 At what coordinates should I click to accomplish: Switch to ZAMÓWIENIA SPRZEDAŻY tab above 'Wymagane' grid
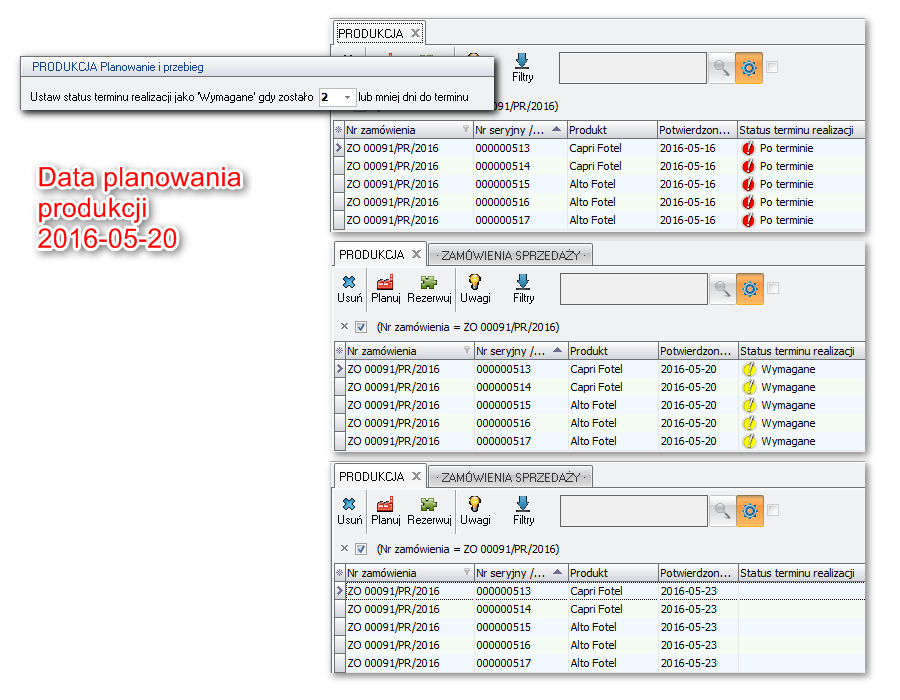pos(511,255)
